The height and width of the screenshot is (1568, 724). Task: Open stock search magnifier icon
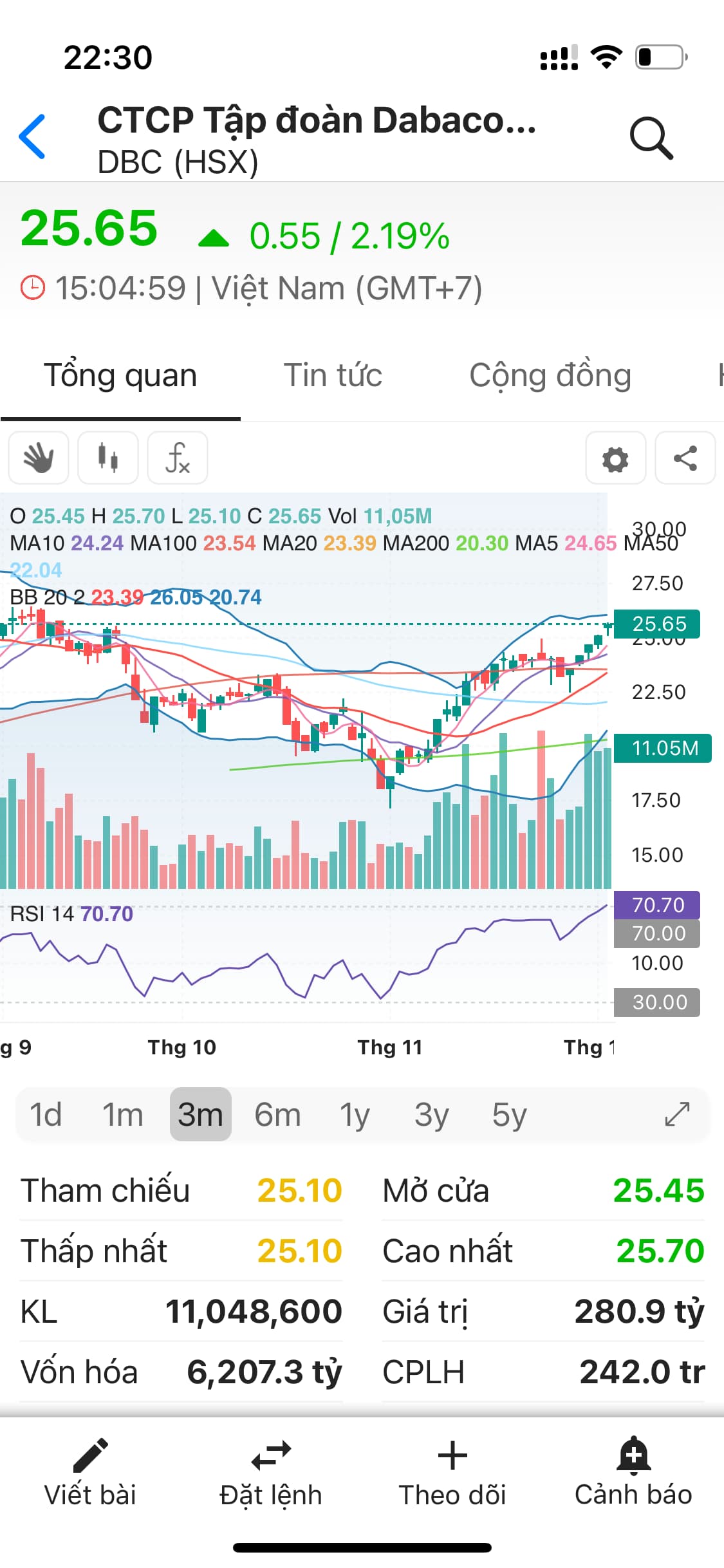point(651,137)
